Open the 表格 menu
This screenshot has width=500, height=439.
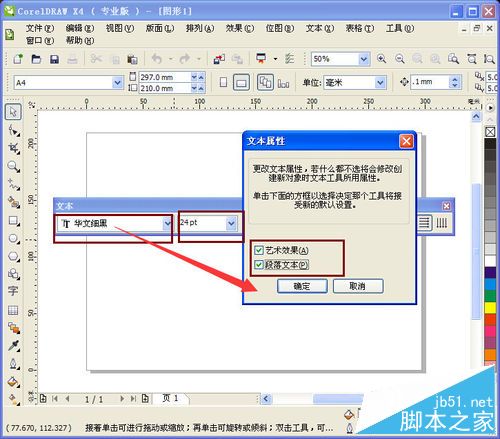[360, 29]
